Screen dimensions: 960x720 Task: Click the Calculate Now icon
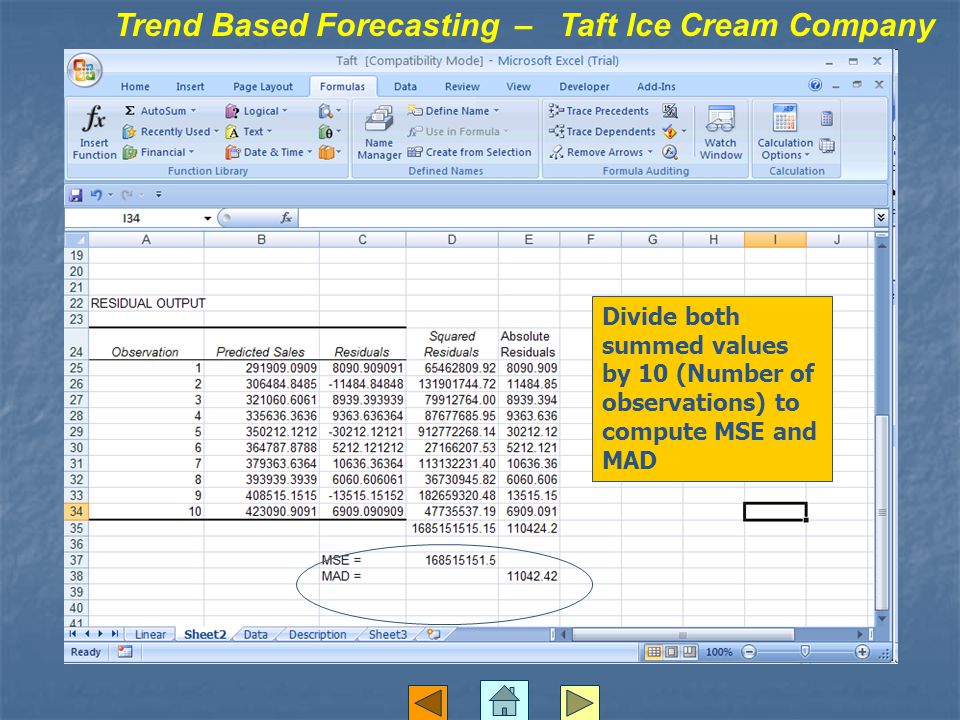[x=827, y=119]
